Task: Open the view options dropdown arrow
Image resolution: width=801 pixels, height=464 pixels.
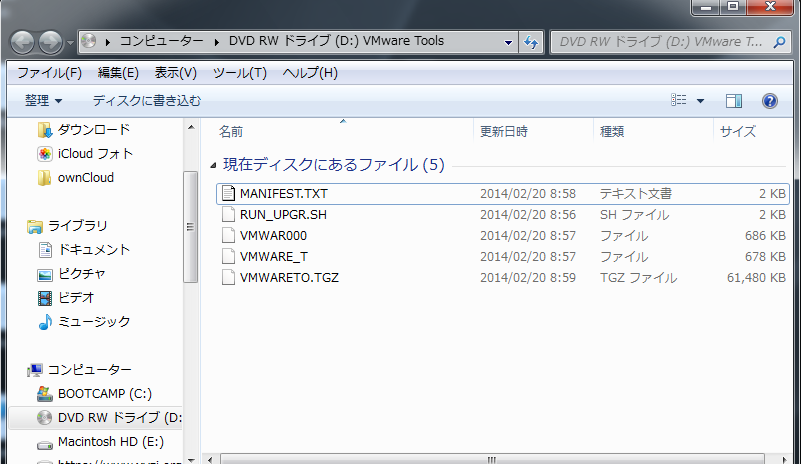Action: coord(700,101)
